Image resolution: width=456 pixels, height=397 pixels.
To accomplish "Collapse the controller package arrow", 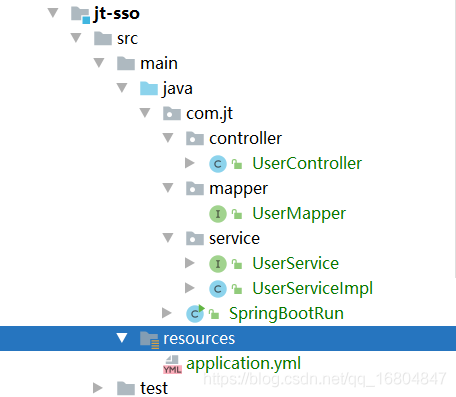I will [168, 138].
